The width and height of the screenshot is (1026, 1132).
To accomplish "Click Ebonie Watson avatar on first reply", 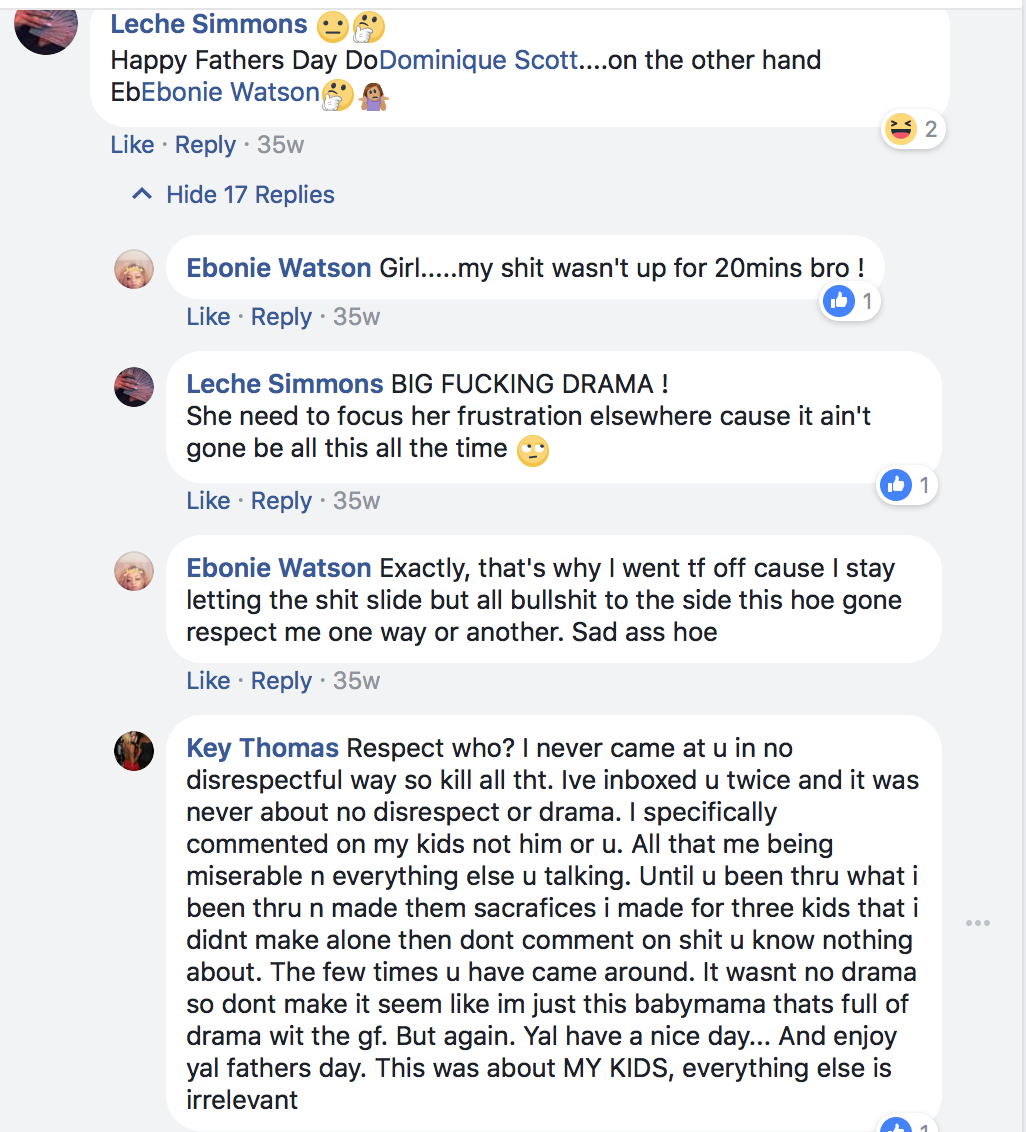I will pos(134,269).
